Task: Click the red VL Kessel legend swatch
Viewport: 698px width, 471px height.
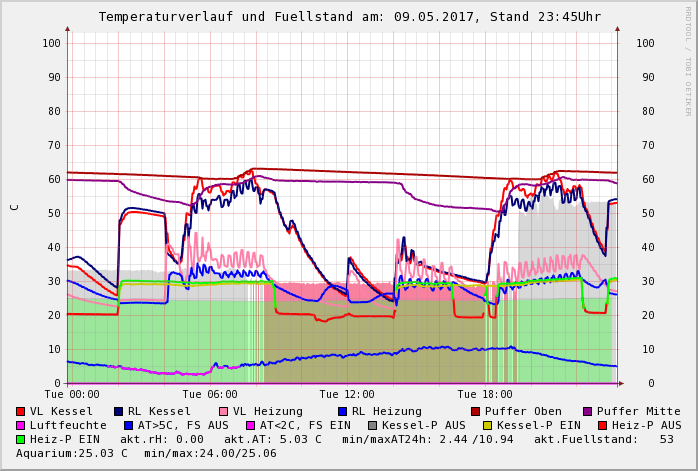Action: (x=21, y=411)
